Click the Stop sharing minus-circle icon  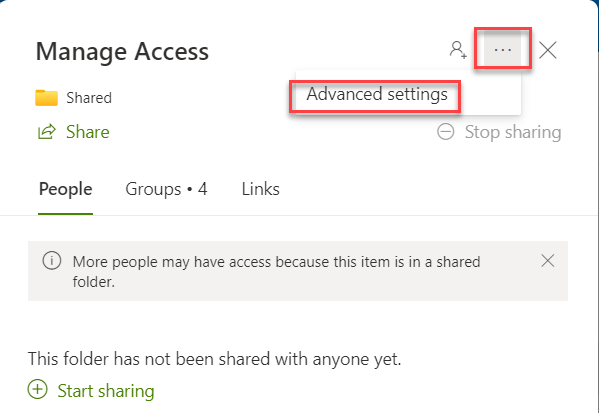pos(445,132)
